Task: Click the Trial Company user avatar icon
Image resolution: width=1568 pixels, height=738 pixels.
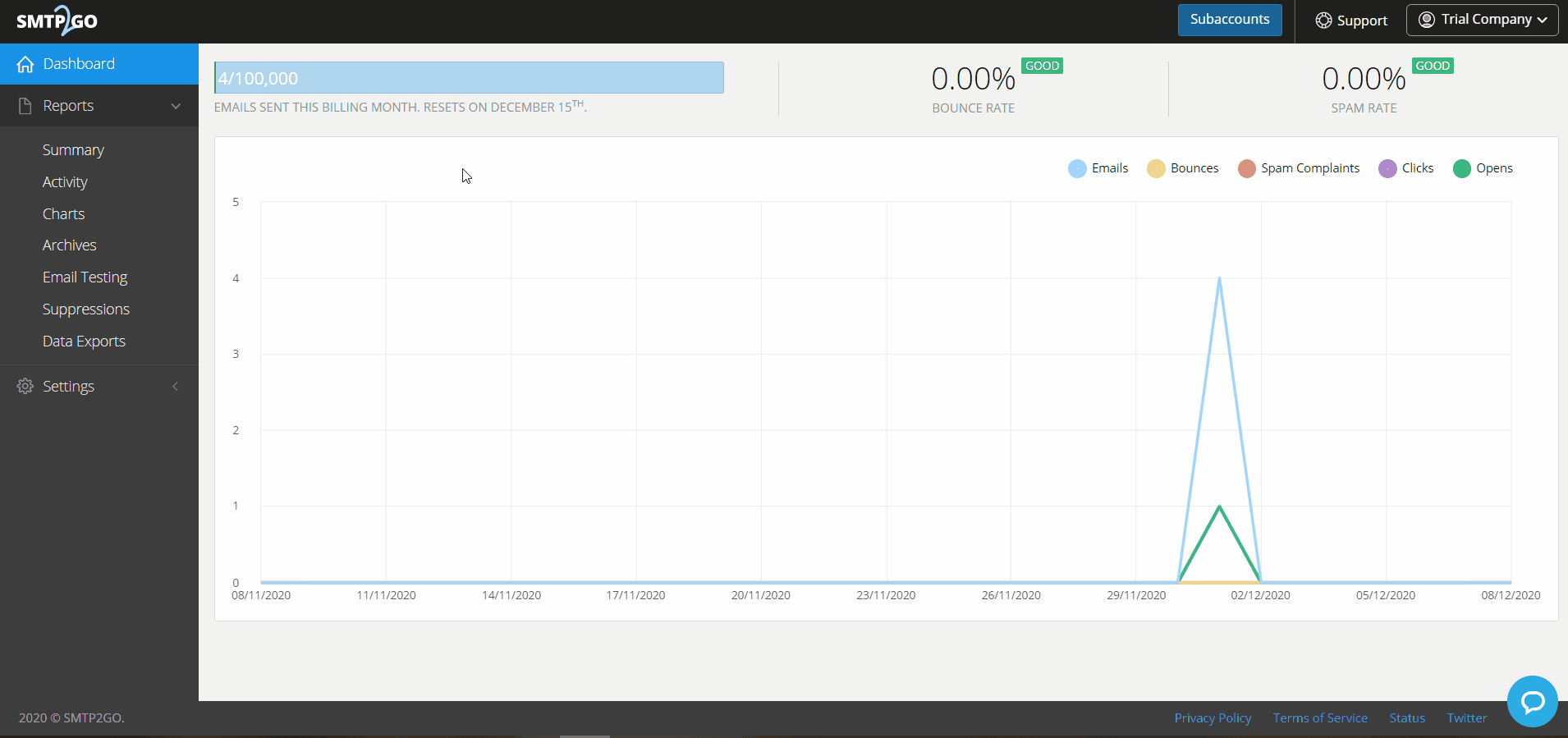Action: 1427,19
